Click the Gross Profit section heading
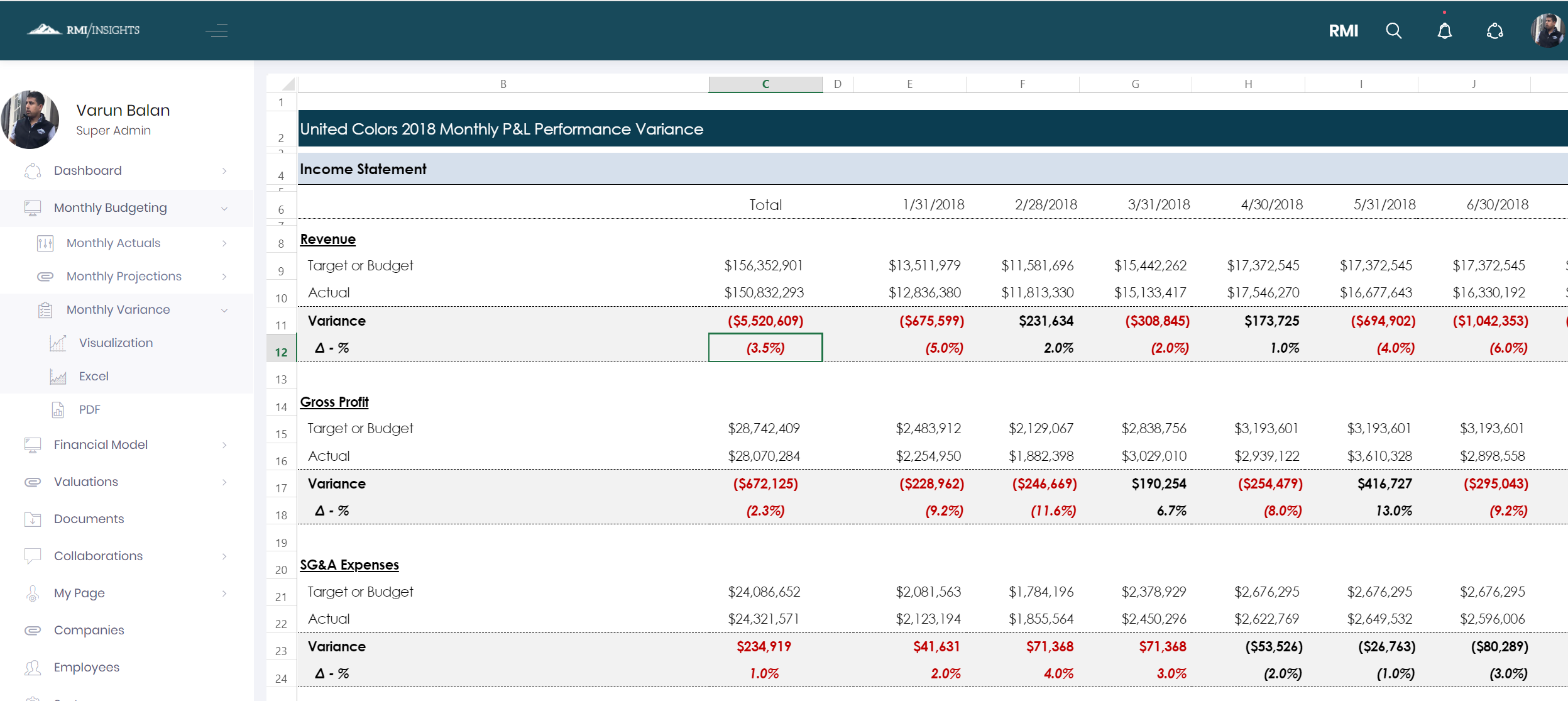The image size is (1568, 701). 334,402
